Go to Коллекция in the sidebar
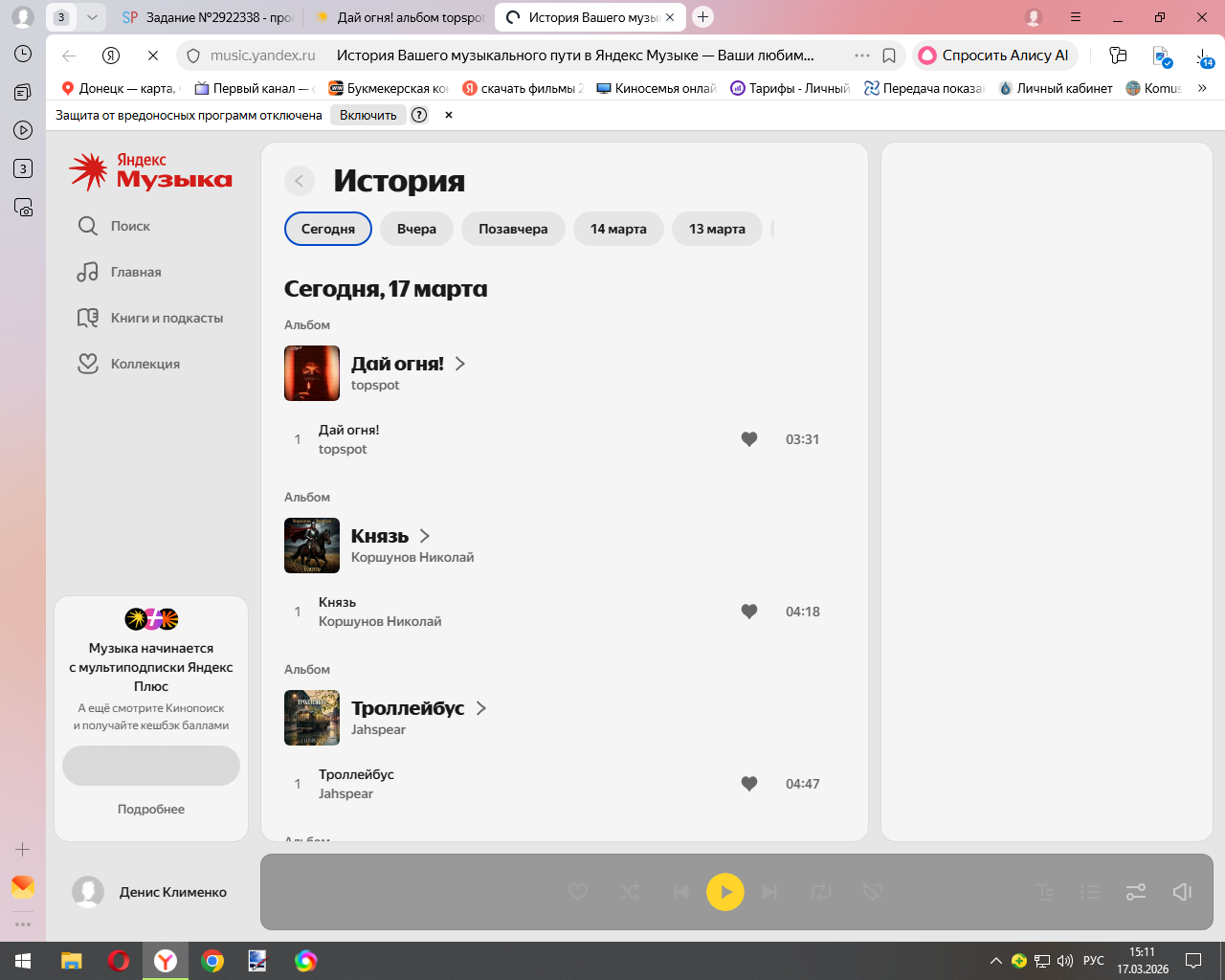This screenshot has width=1225, height=980. (129, 364)
